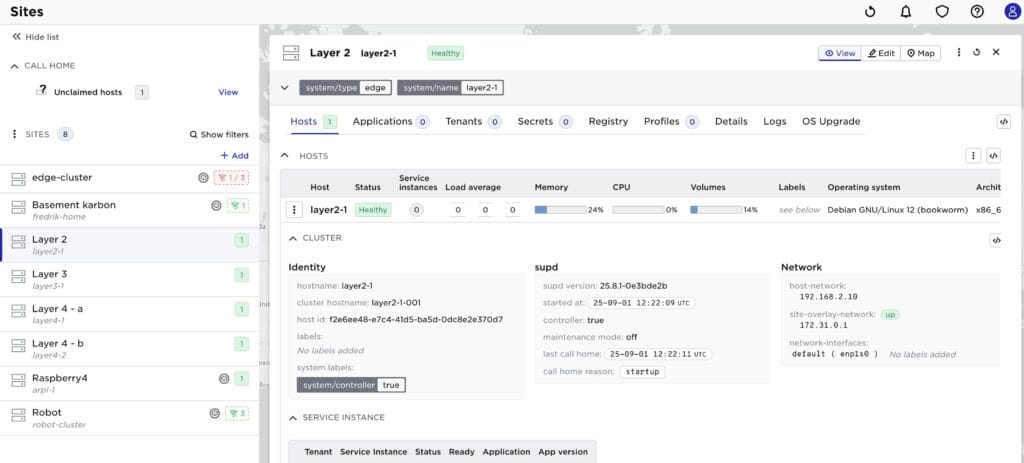This screenshot has height=463, width=1024.
Task: Switch to Edit mode
Action: click(881, 53)
